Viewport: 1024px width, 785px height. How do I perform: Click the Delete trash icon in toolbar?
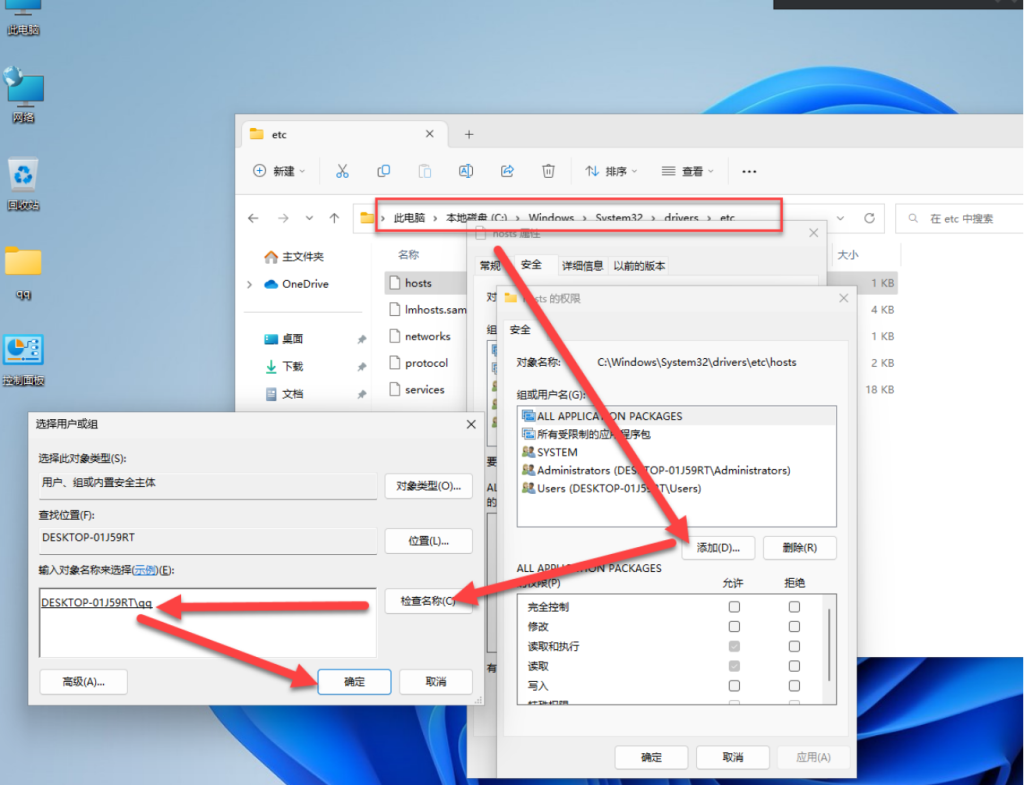click(x=548, y=171)
